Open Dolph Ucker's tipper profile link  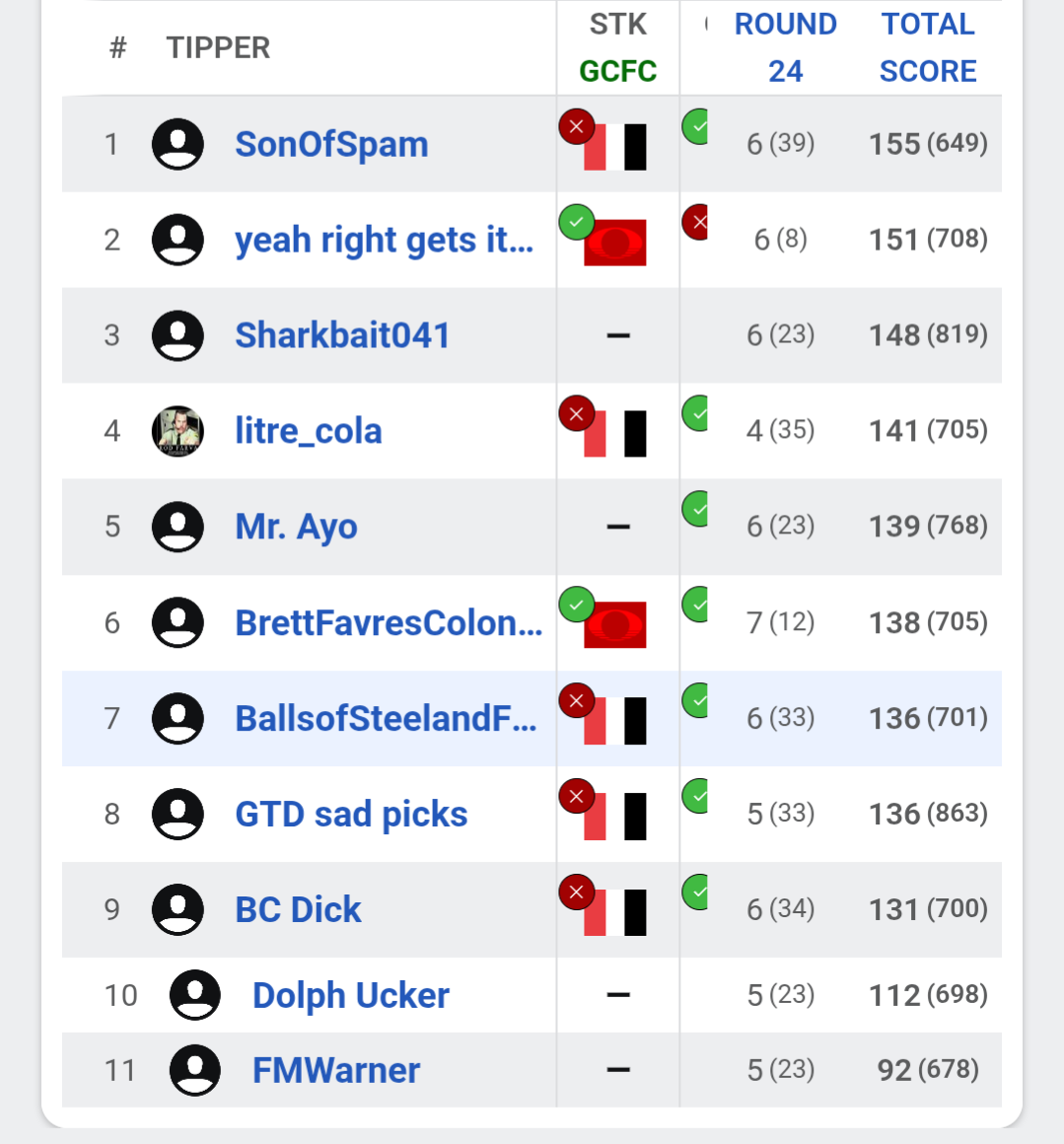pyautogui.click(x=351, y=995)
